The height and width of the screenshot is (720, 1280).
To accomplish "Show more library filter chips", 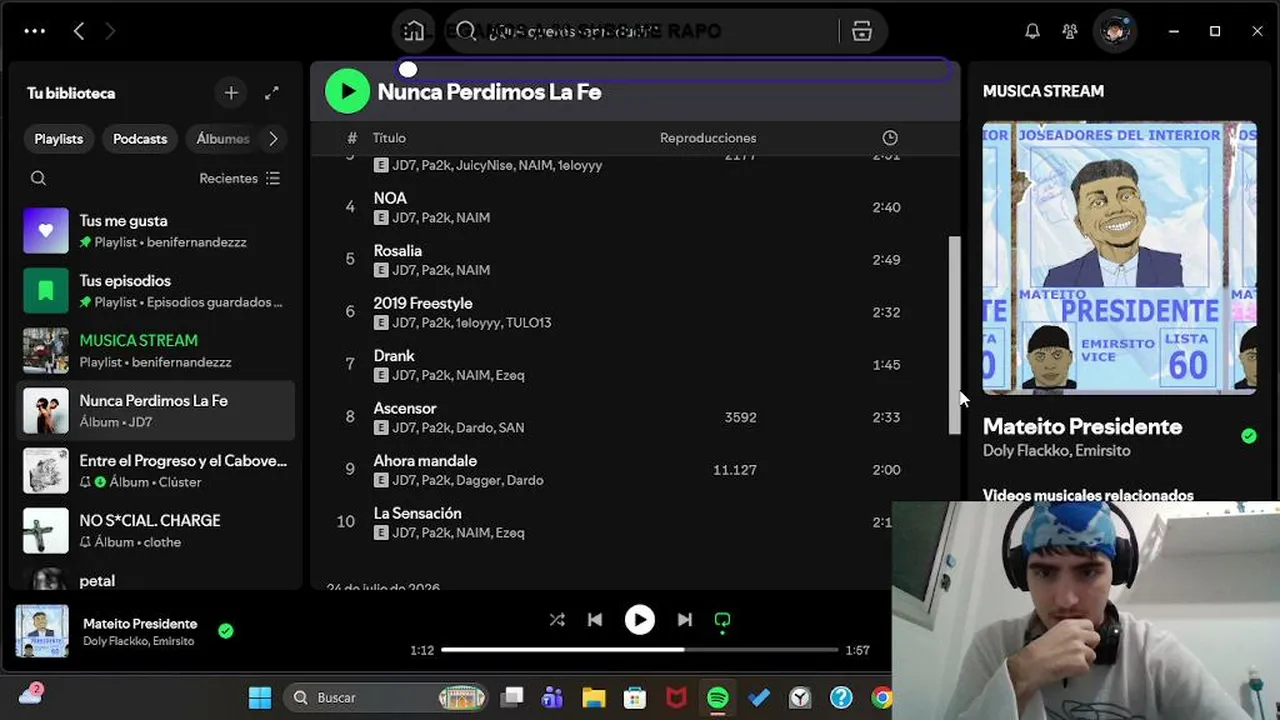I will pos(273,139).
